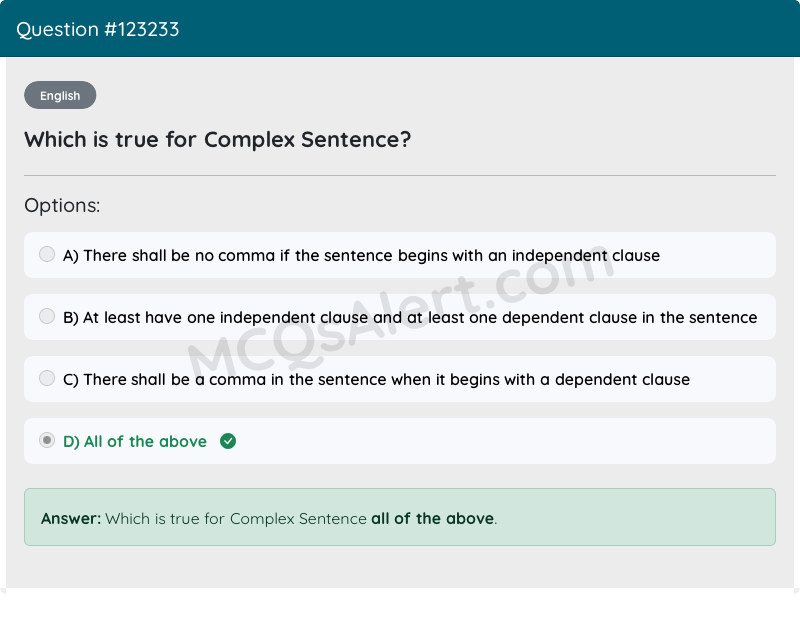
Task: Select the already-chosen option D radio
Action: tap(47, 440)
